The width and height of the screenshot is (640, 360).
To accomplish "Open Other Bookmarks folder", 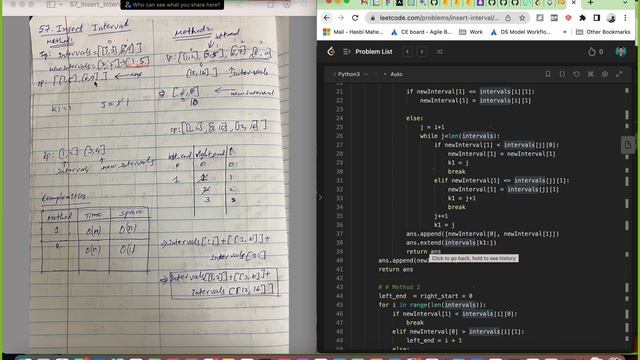I will pyautogui.click(x=603, y=32).
